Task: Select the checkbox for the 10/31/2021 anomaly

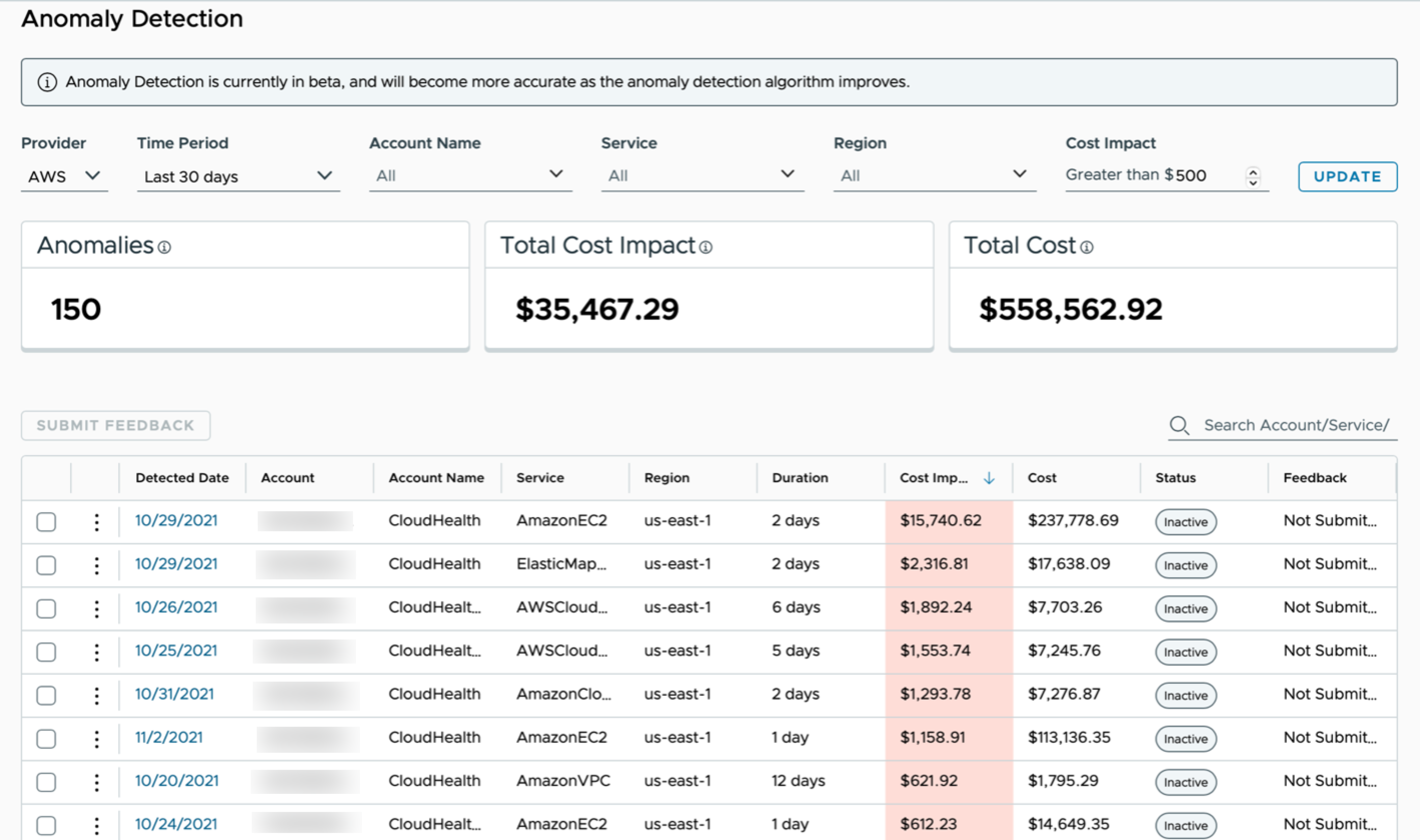Action: tap(46, 695)
